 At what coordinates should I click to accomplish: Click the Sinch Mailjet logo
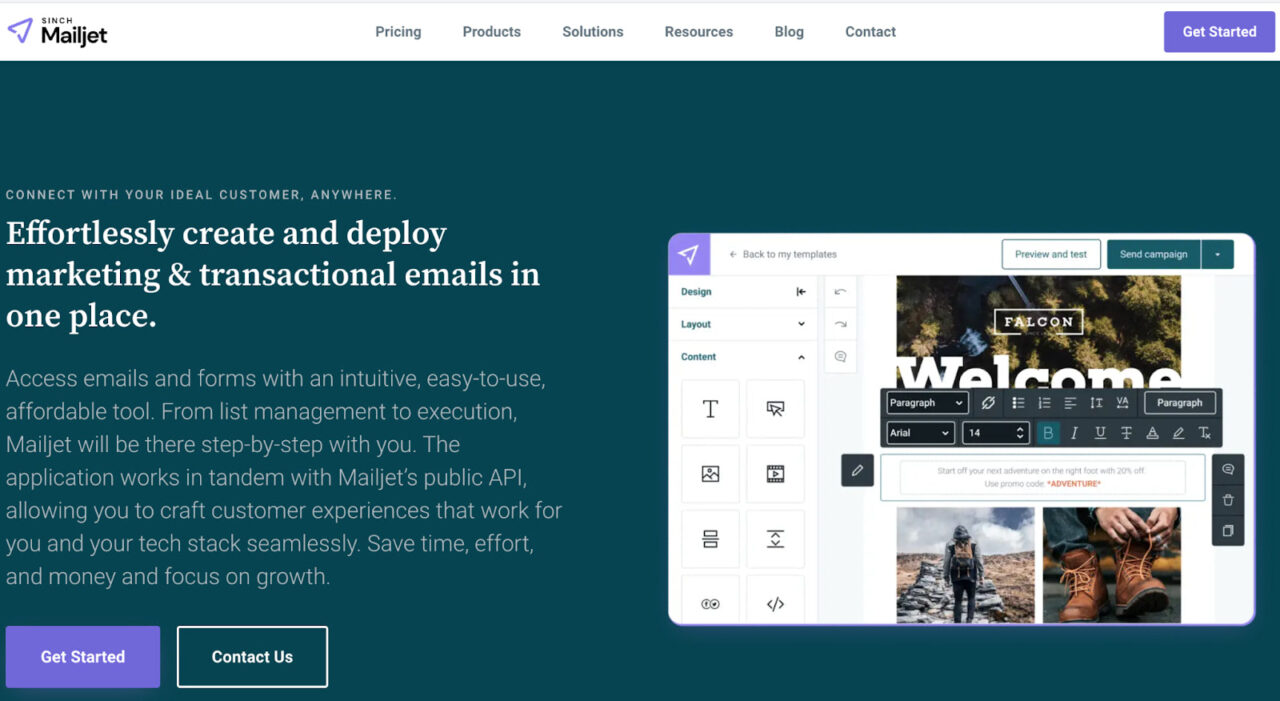pyautogui.click(x=57, y=31)
